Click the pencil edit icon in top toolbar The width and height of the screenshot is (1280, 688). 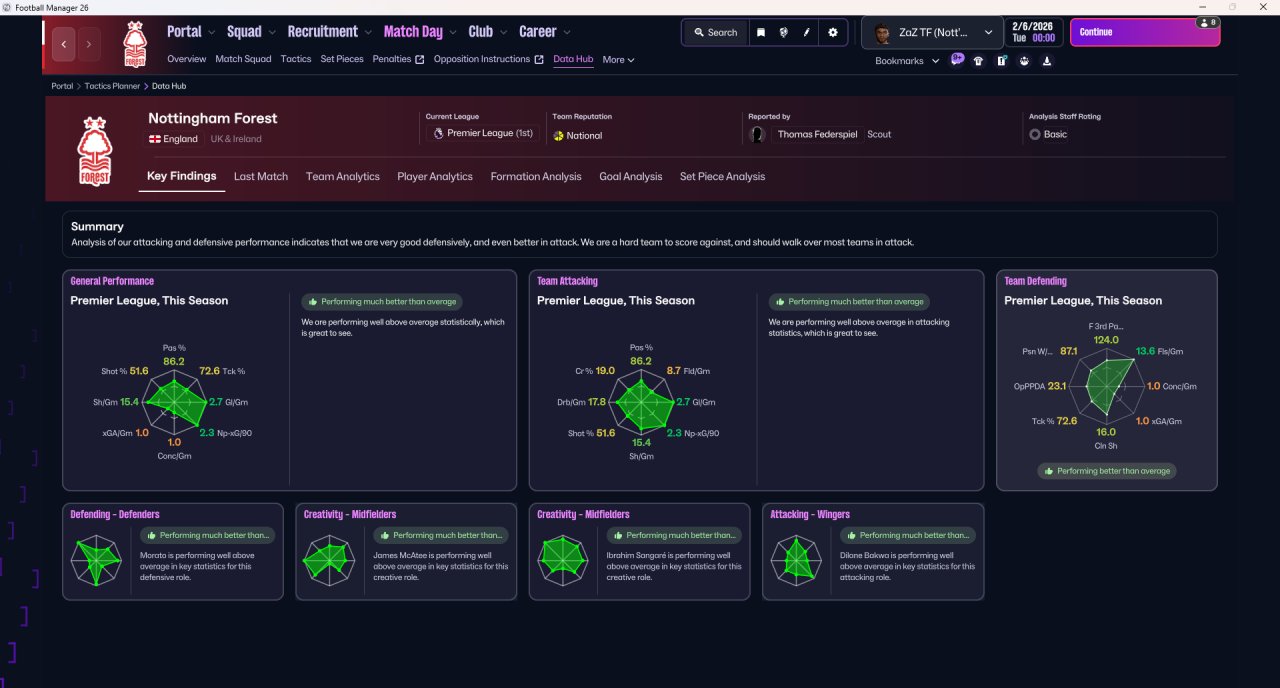pyautogui.click(x=807, y=32)
